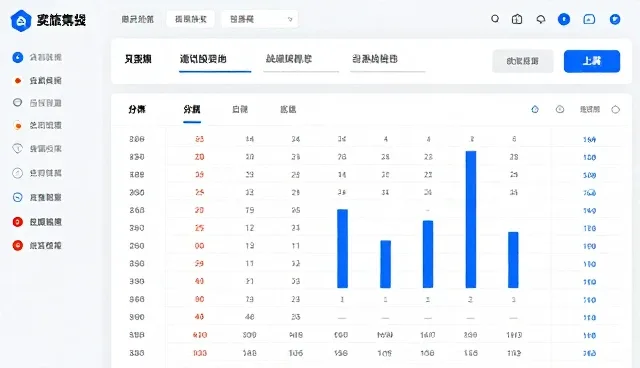Click the "12" cell in the table
This screenshot has height=368, width=640.
[x=249, y=228]
